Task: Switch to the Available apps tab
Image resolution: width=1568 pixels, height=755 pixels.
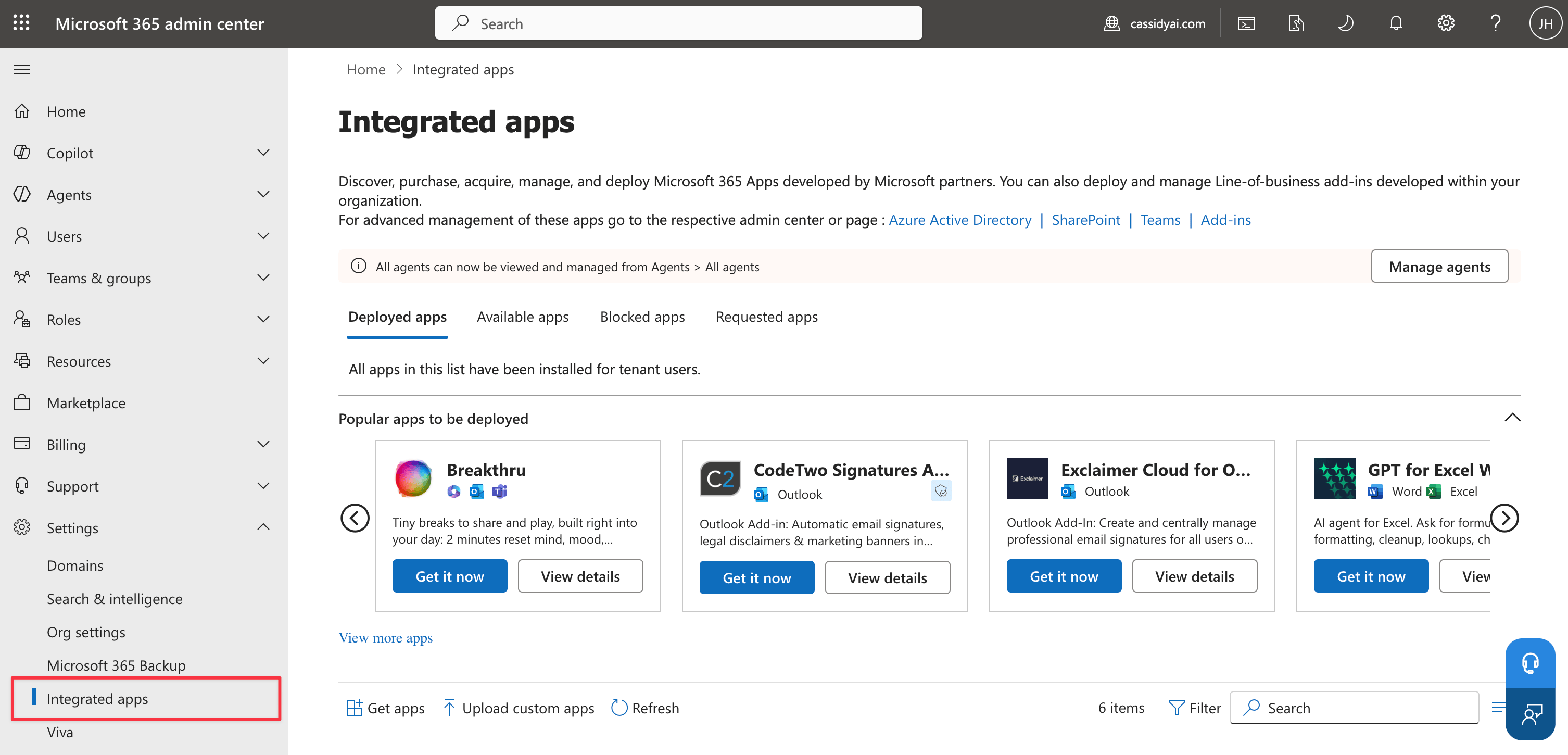Action: coord(522,317)
